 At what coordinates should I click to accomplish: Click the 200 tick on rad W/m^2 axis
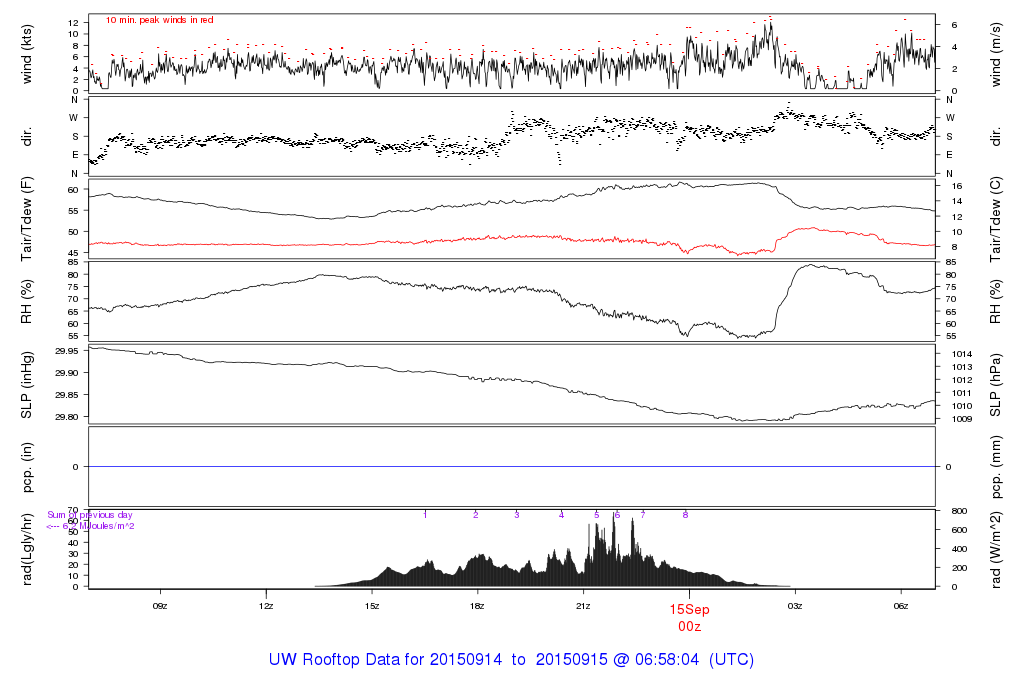[x=959, y=568]
